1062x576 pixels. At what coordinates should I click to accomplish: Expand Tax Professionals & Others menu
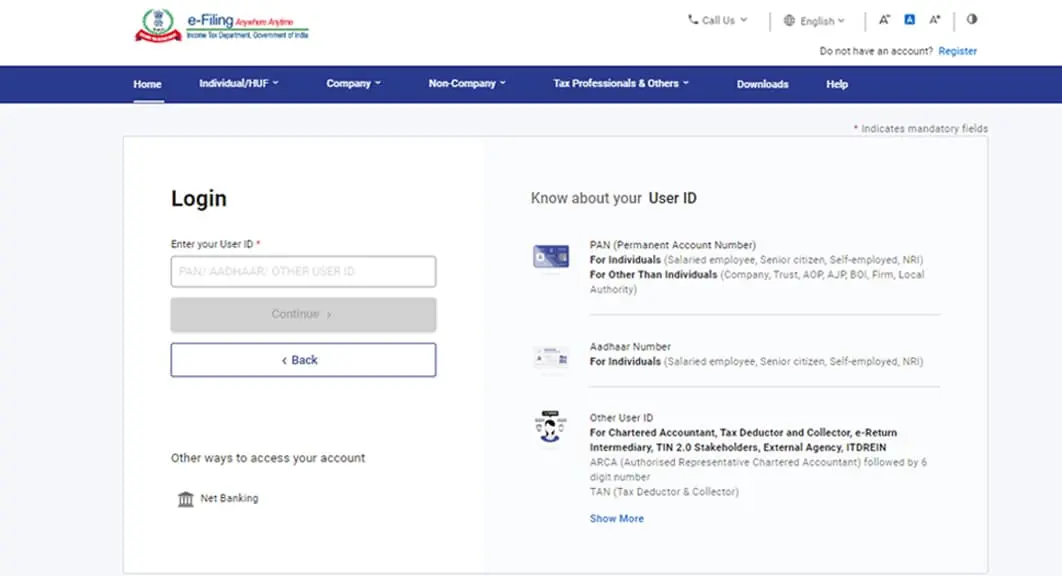coord(620,83)
